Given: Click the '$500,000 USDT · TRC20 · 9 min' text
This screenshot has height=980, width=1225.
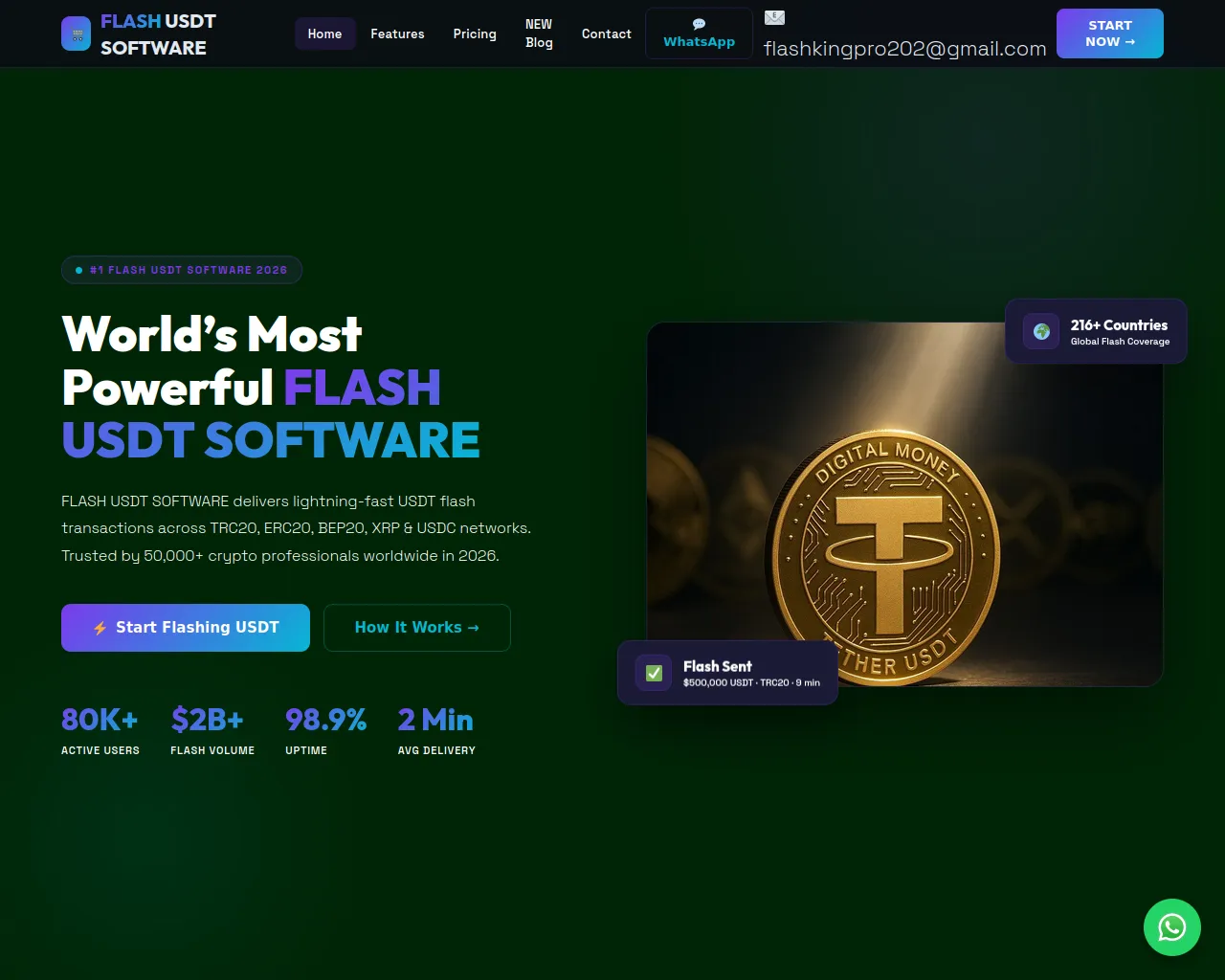Looking at the screenshot, I should 751,683.
